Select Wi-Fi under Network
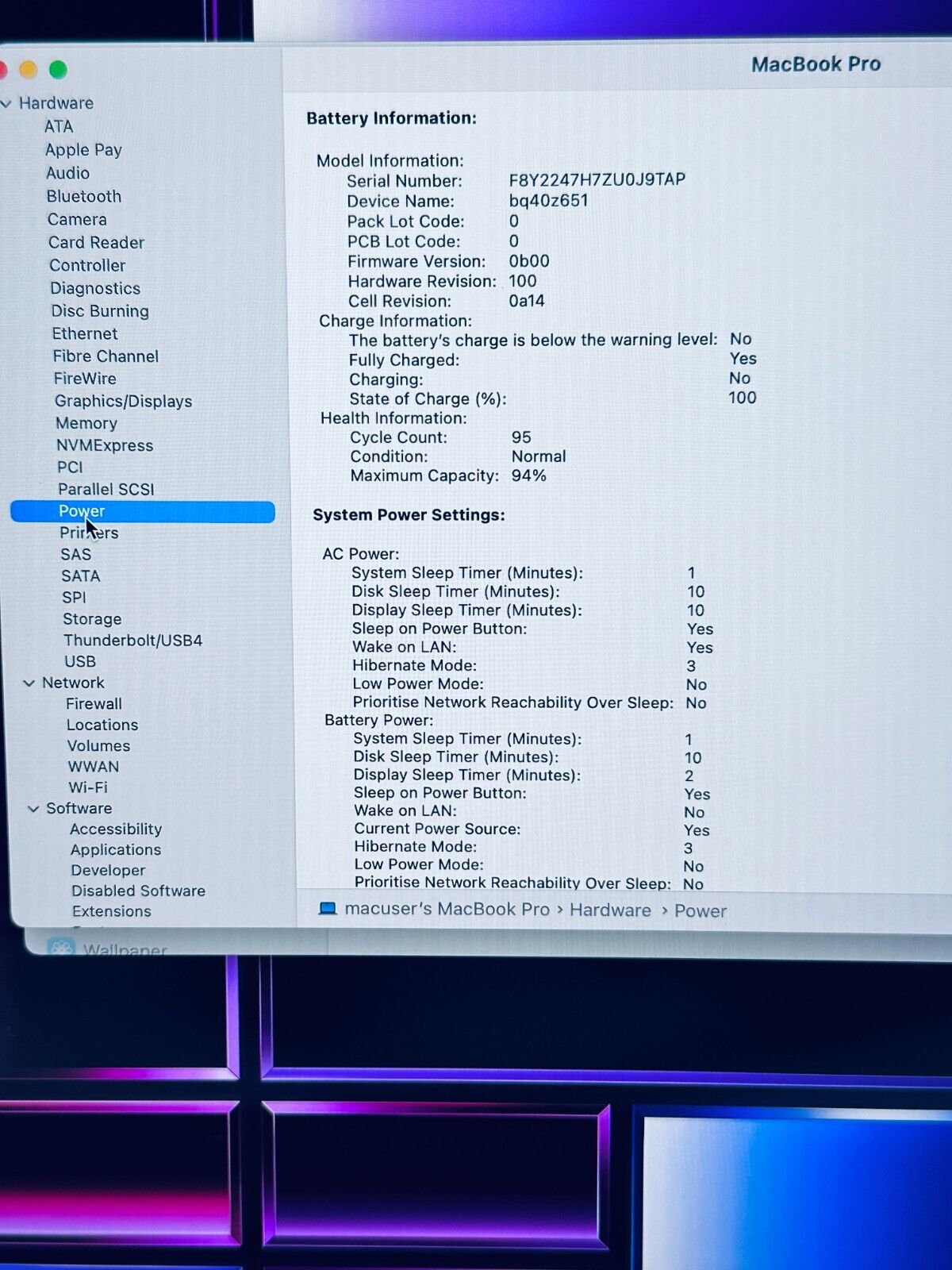The width and height of the screenshot is (952, 1270). pyautogui.click(x=87, y=787)
